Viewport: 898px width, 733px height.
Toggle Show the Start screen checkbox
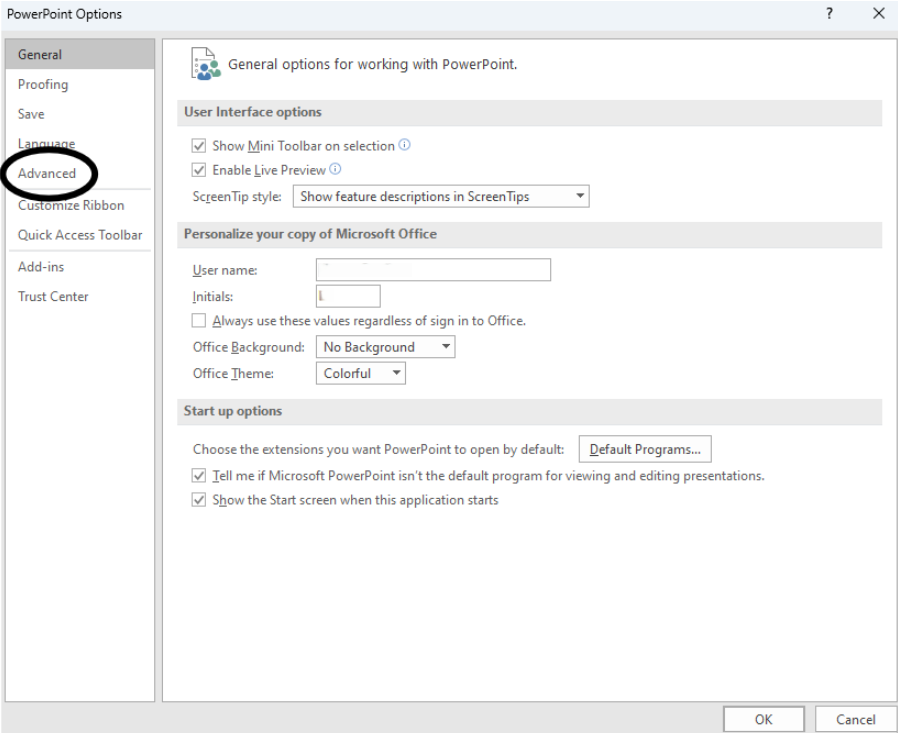(x=199, y=500)
